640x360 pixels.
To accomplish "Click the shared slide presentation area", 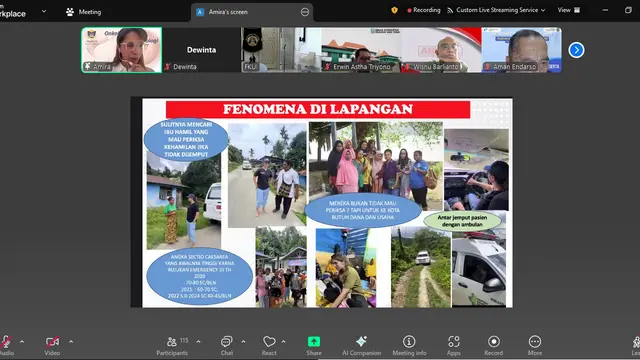I will 327,202.
